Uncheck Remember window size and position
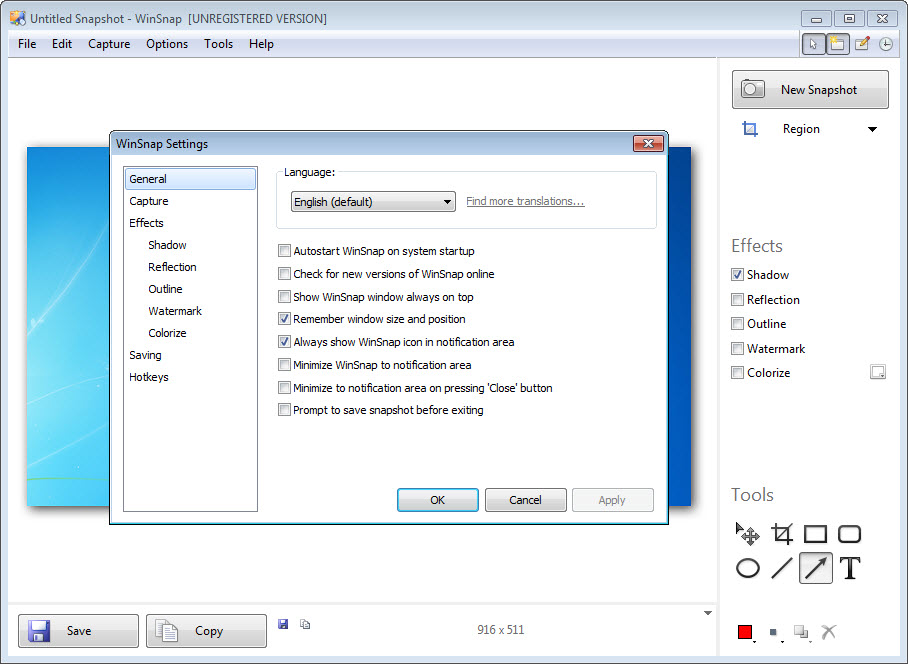The image size is (908, 664). tap(284, 319)
